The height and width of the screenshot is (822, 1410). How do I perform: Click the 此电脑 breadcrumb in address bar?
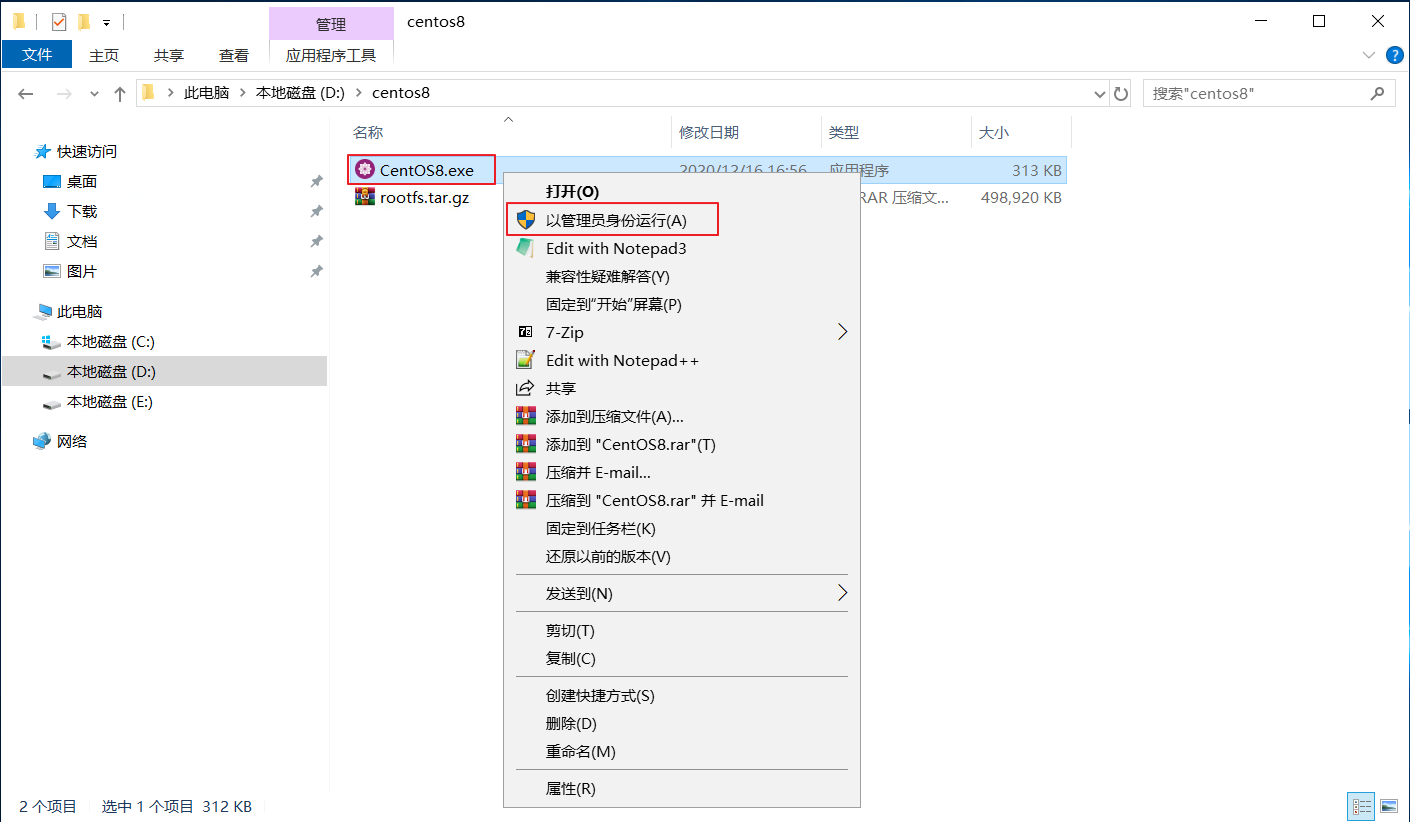pos(206,93)
